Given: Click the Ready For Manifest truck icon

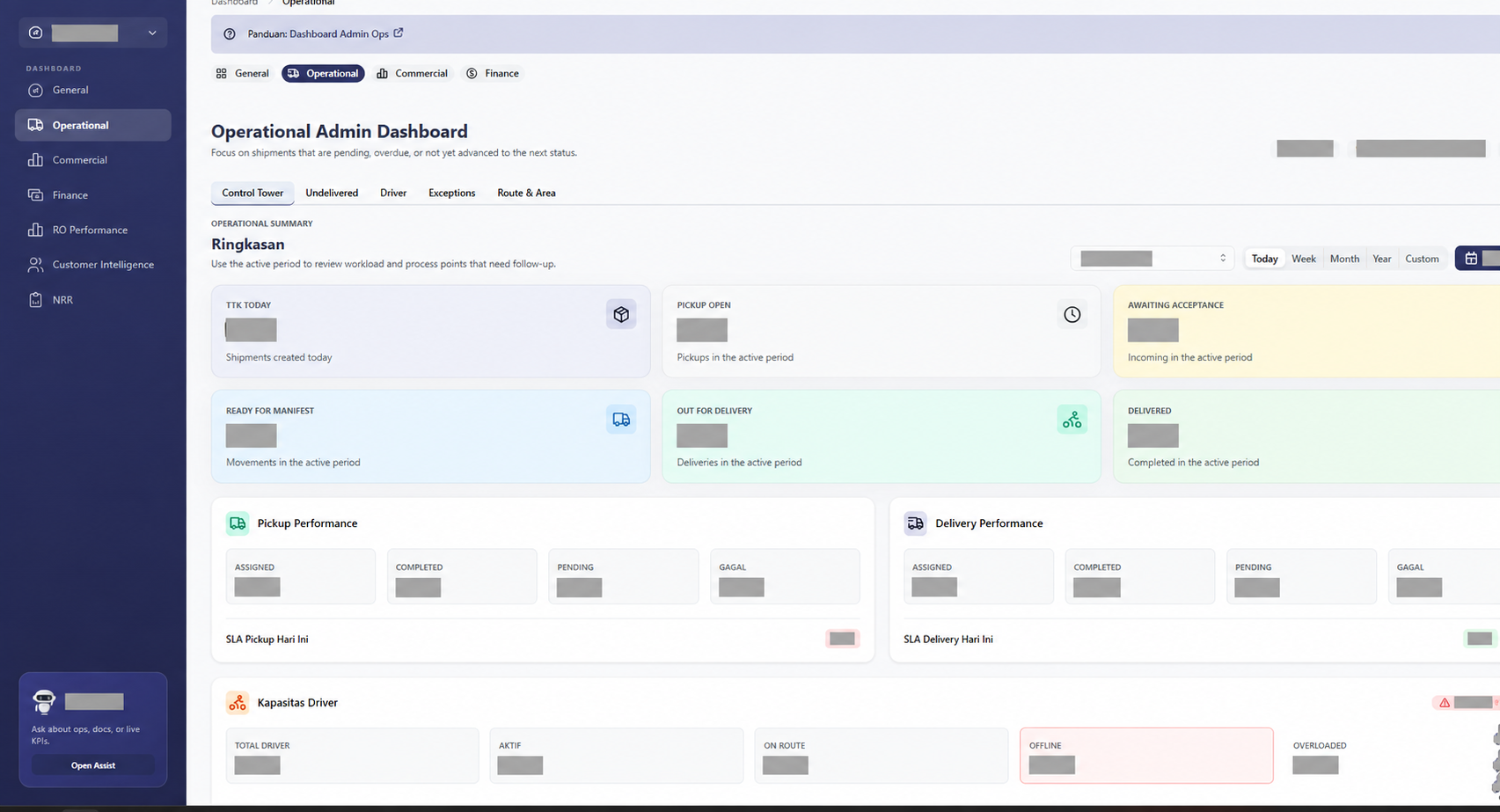Looking at the screenshot, I should pyautogui.click(x=621, y=420).
